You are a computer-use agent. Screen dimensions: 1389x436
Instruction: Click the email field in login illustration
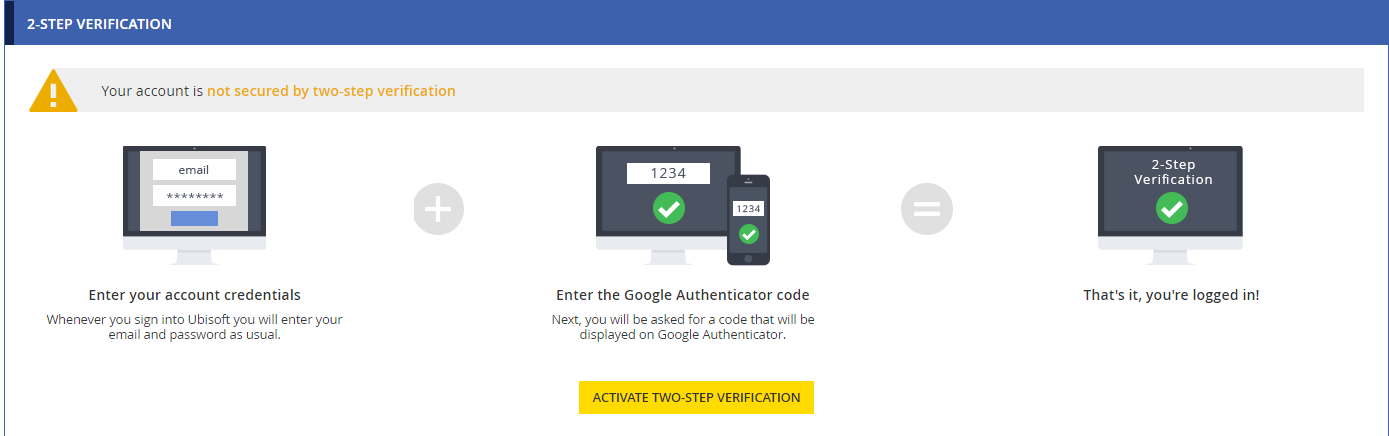[194, 170]
